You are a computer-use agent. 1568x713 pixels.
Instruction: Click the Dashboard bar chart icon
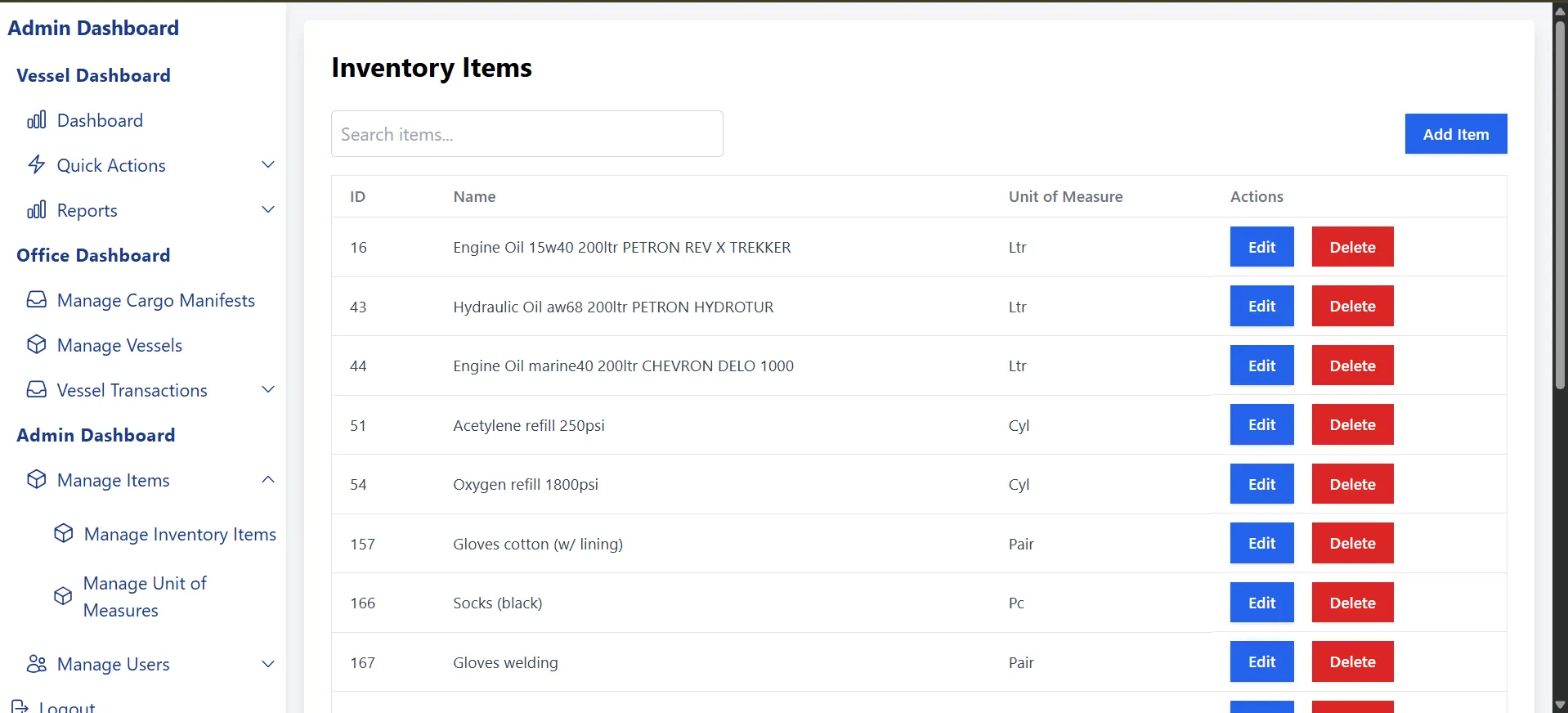pyautogui.click(x=36, y=120)
